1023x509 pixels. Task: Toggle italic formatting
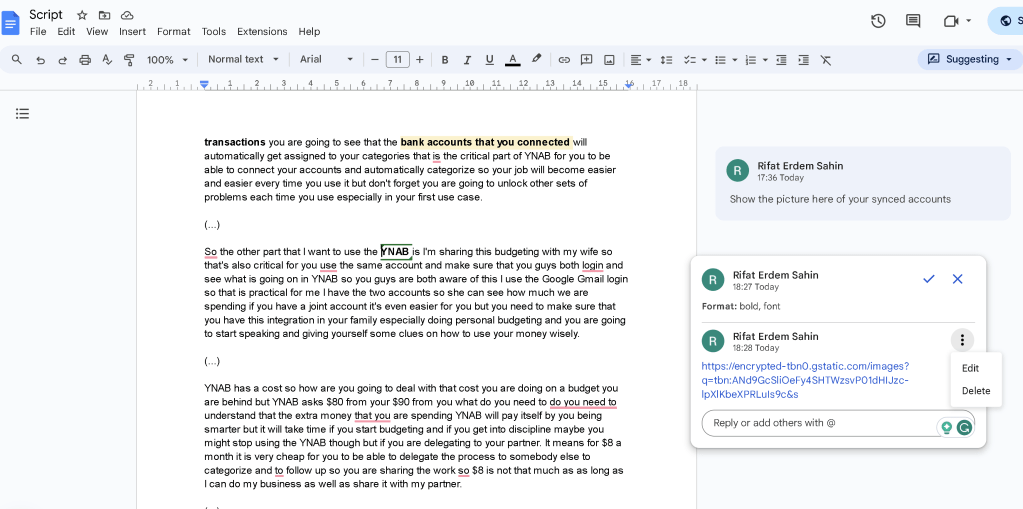(467, 60)
